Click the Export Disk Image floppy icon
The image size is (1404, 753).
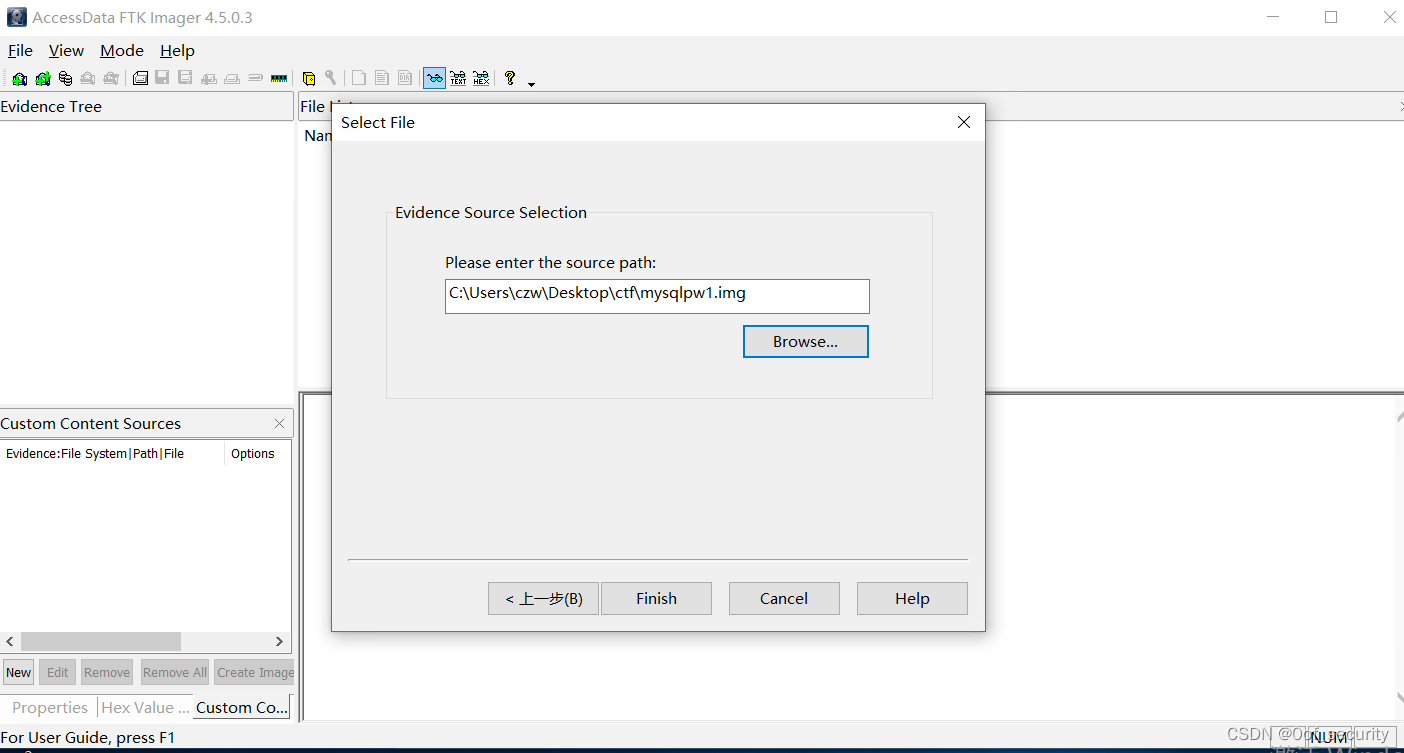point(162,78)
